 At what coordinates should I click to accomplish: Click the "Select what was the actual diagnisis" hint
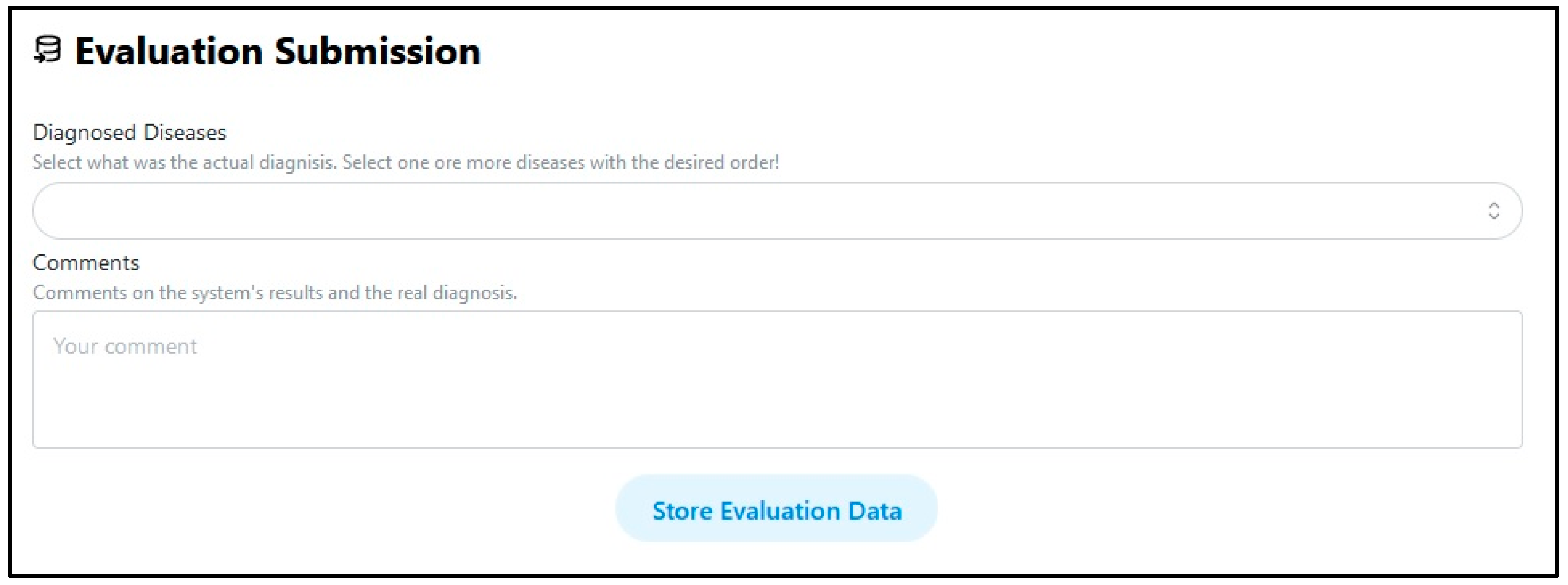click(x=184, y=162)
